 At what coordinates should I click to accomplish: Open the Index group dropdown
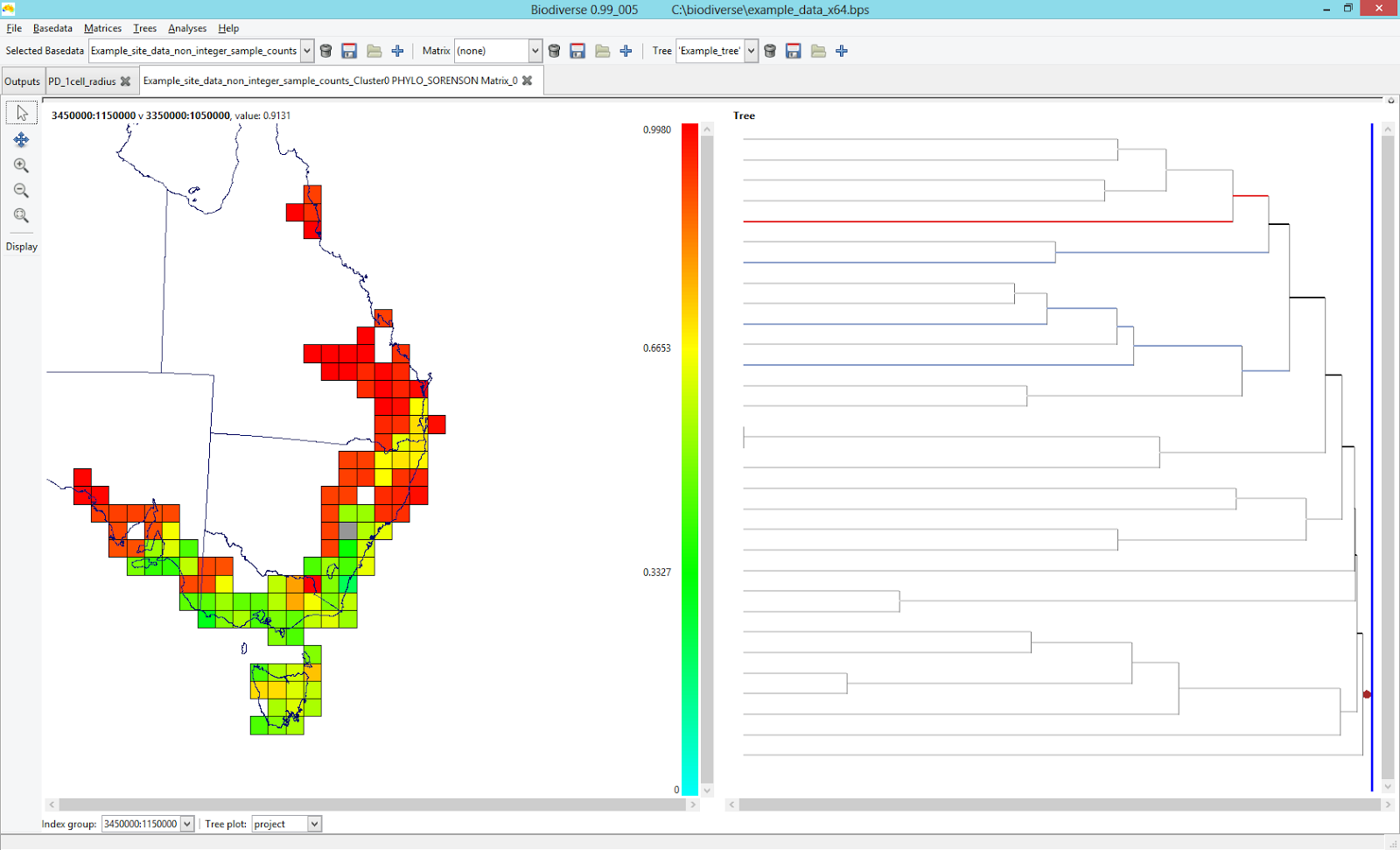click(186, 823)
